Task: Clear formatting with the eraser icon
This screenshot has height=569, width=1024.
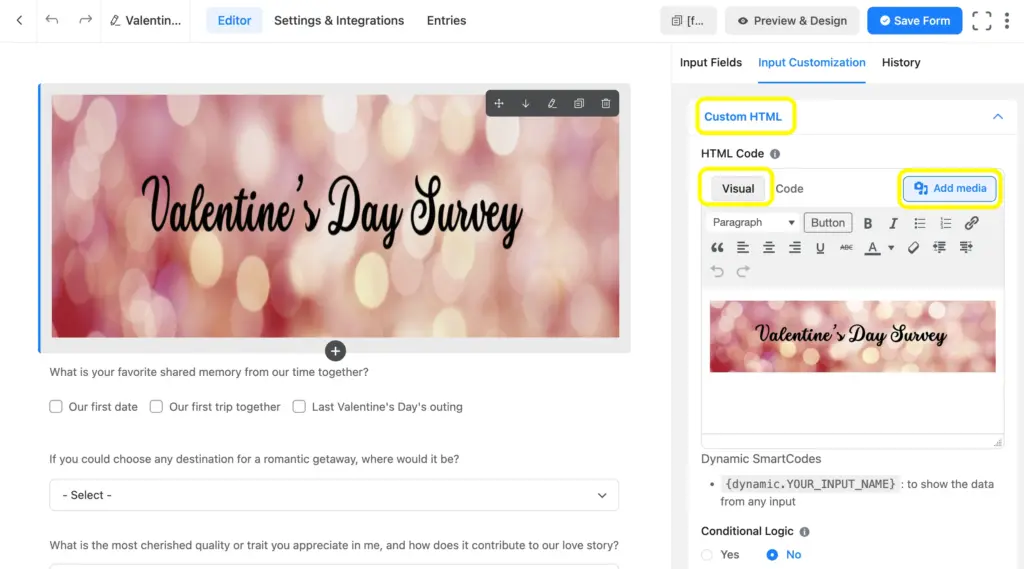Action: 913,248
